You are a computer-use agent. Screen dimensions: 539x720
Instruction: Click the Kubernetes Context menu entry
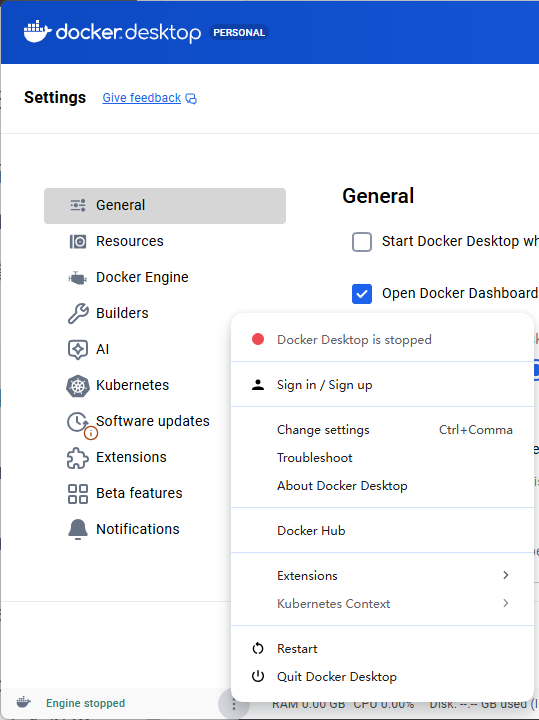tap(382, 603)
